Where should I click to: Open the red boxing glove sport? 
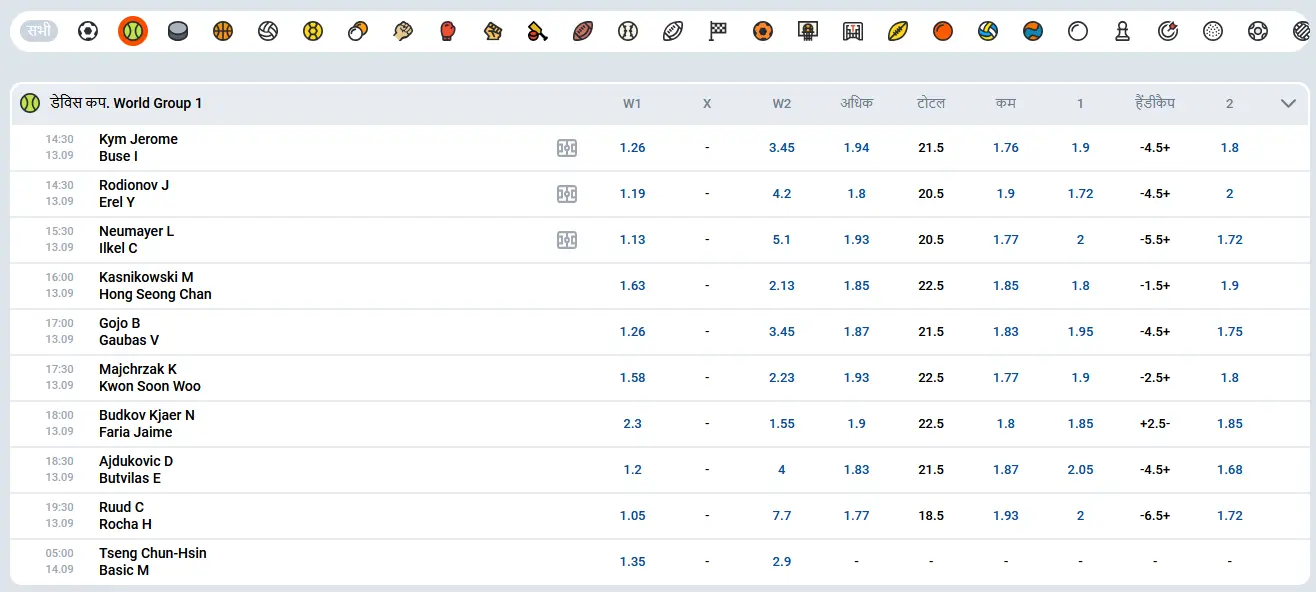448,31
